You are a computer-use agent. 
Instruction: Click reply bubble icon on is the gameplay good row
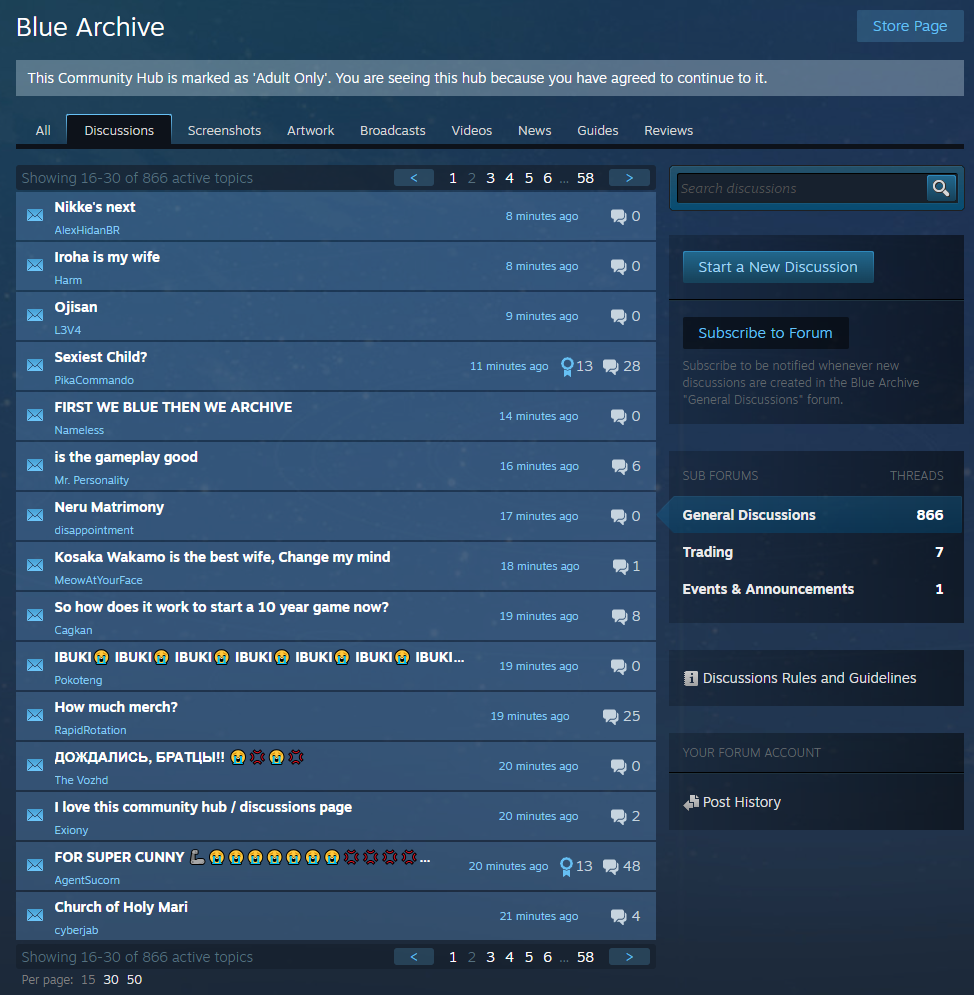(x=619, y=466)
